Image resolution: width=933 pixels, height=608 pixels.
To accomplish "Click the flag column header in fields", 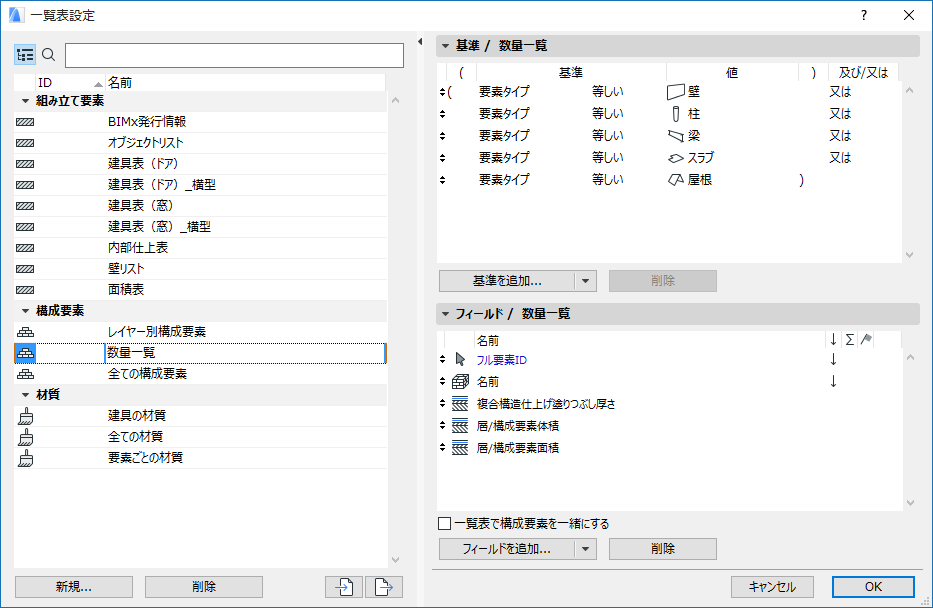I will (x=866, y=340).
